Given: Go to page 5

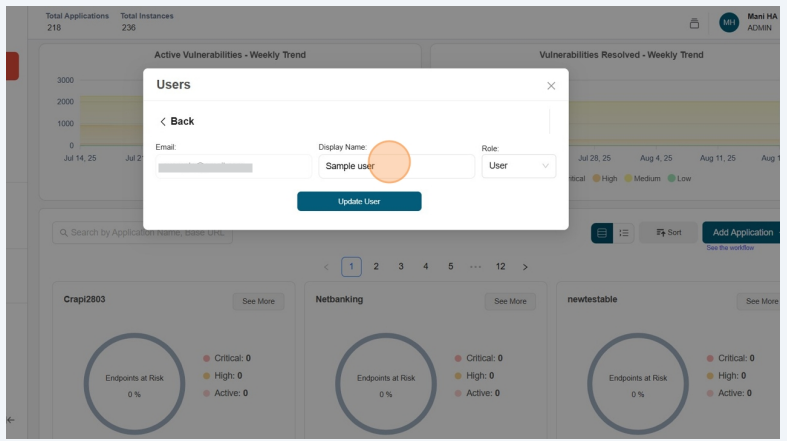Looking at the screenshot, I should pyautogui.click(x=451, y=266).
